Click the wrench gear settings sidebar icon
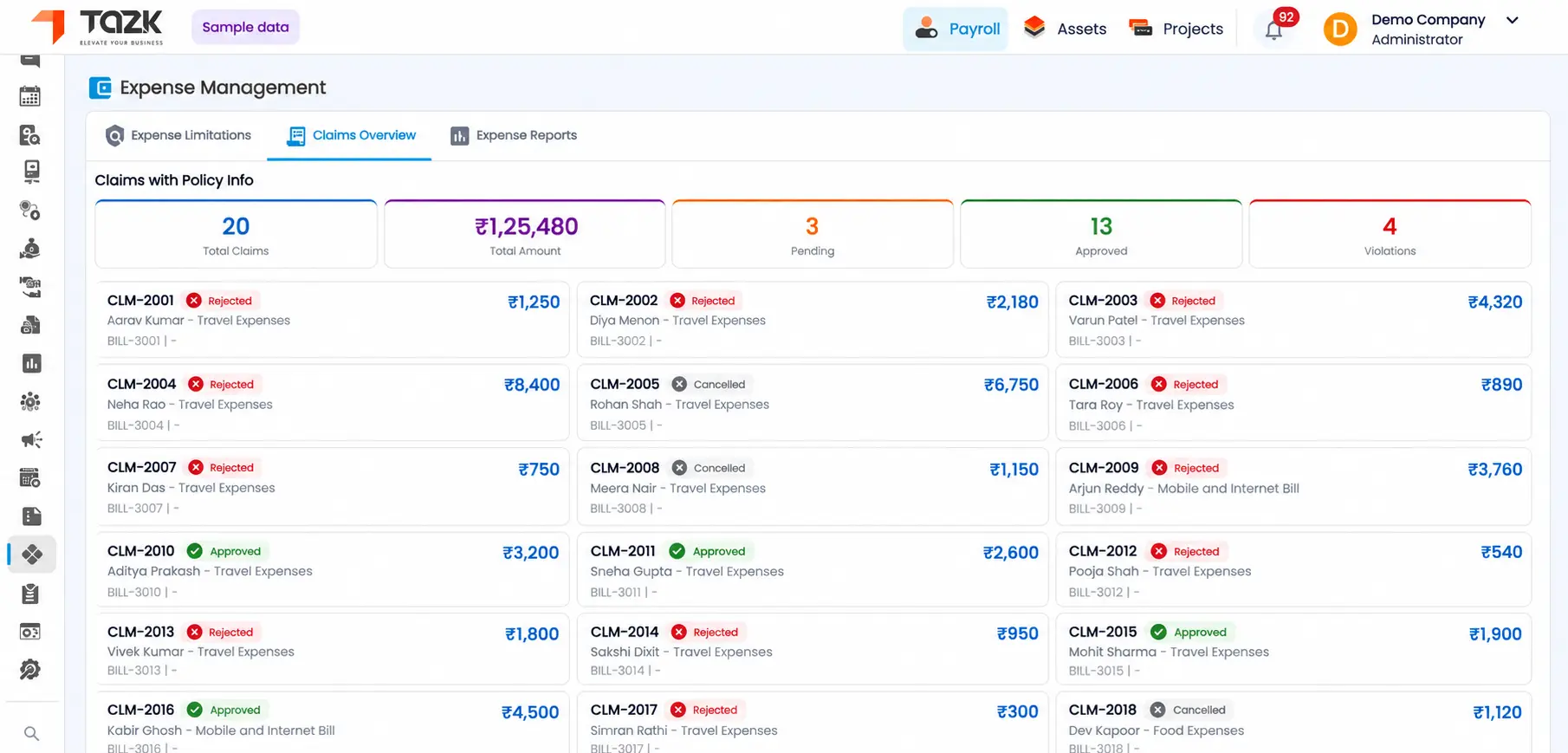The image size is (1568, 753). pyautogui.click(x=30, y=670)
